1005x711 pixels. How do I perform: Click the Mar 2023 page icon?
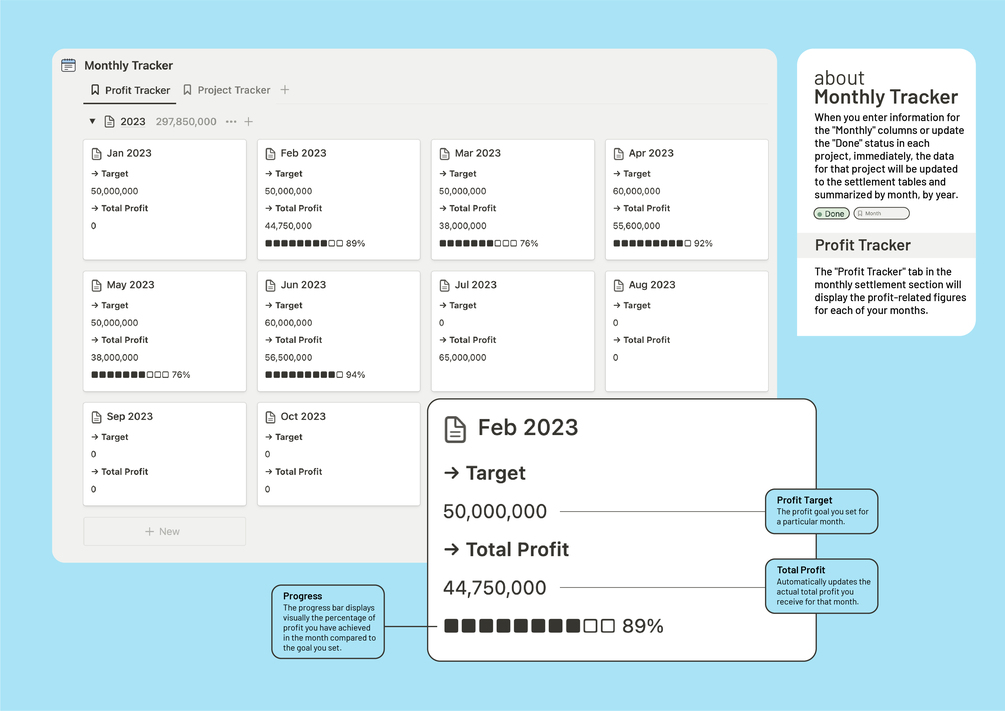click(x=445, y=154)
